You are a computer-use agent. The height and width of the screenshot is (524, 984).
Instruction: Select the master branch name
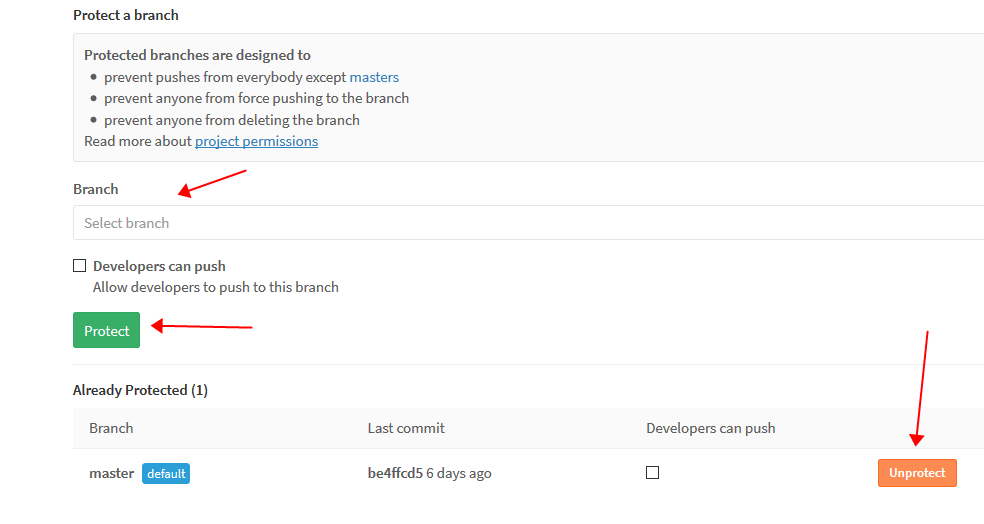111,473
